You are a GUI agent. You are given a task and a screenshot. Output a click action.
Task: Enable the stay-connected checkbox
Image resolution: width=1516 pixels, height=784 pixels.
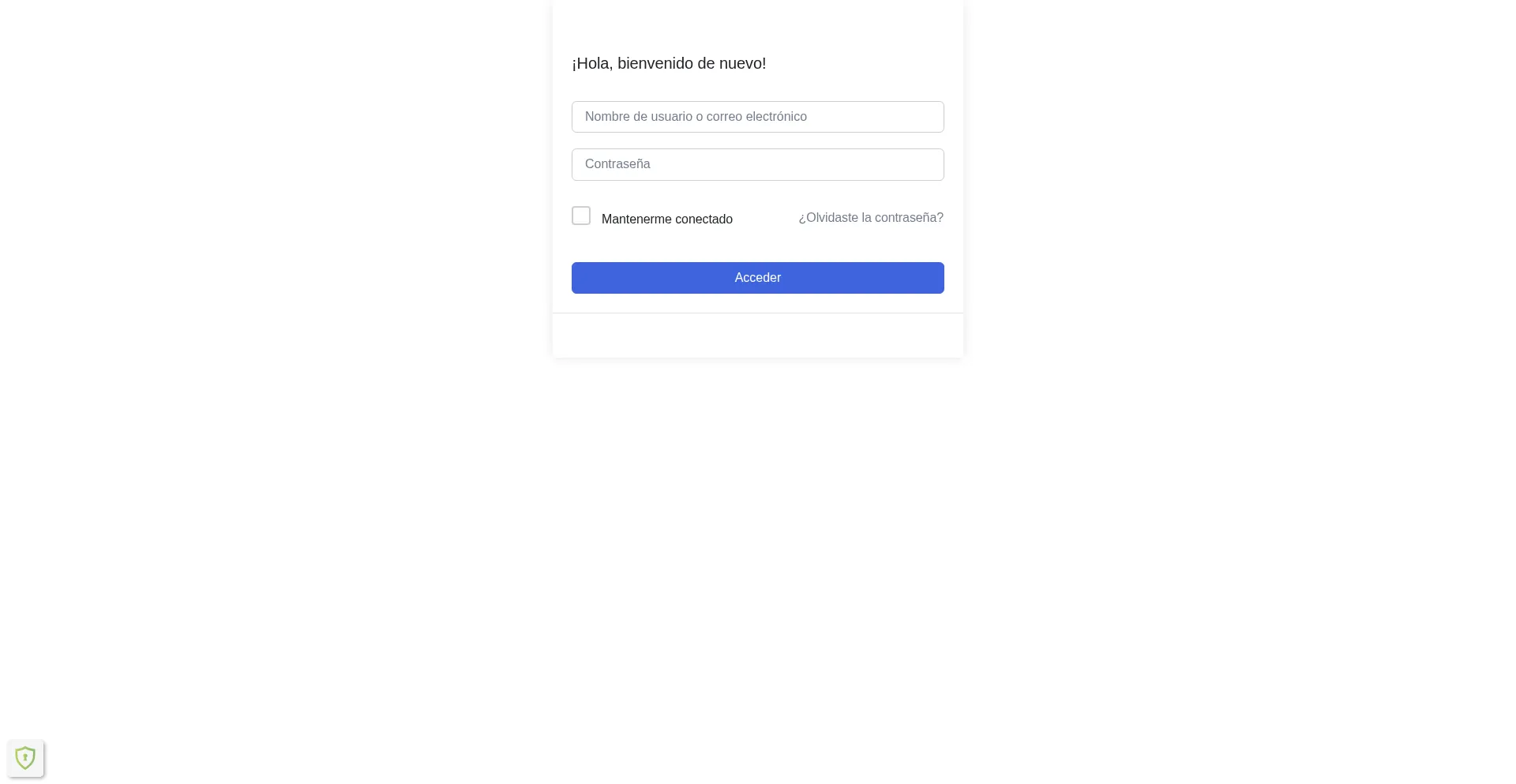coord(581,216)
